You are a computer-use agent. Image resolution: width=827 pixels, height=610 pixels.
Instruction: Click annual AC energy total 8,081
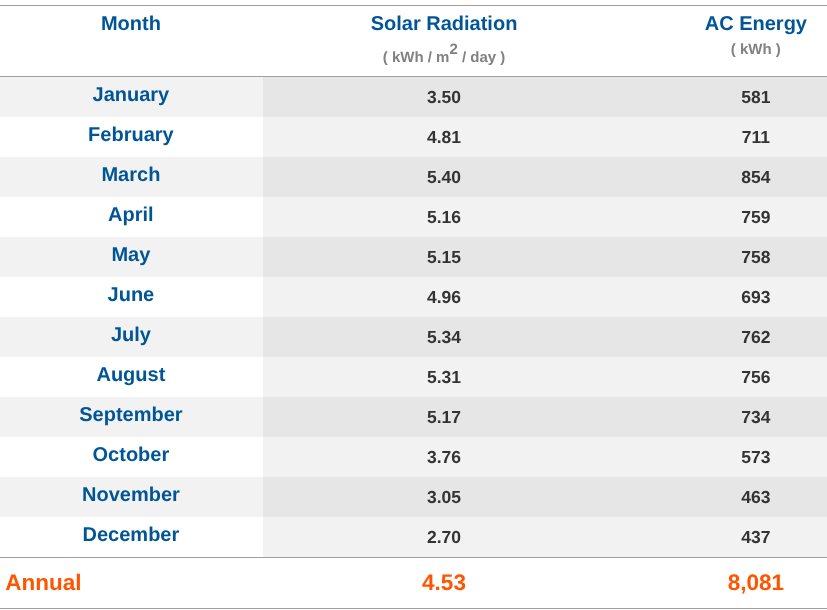click(x=755, y=583)
